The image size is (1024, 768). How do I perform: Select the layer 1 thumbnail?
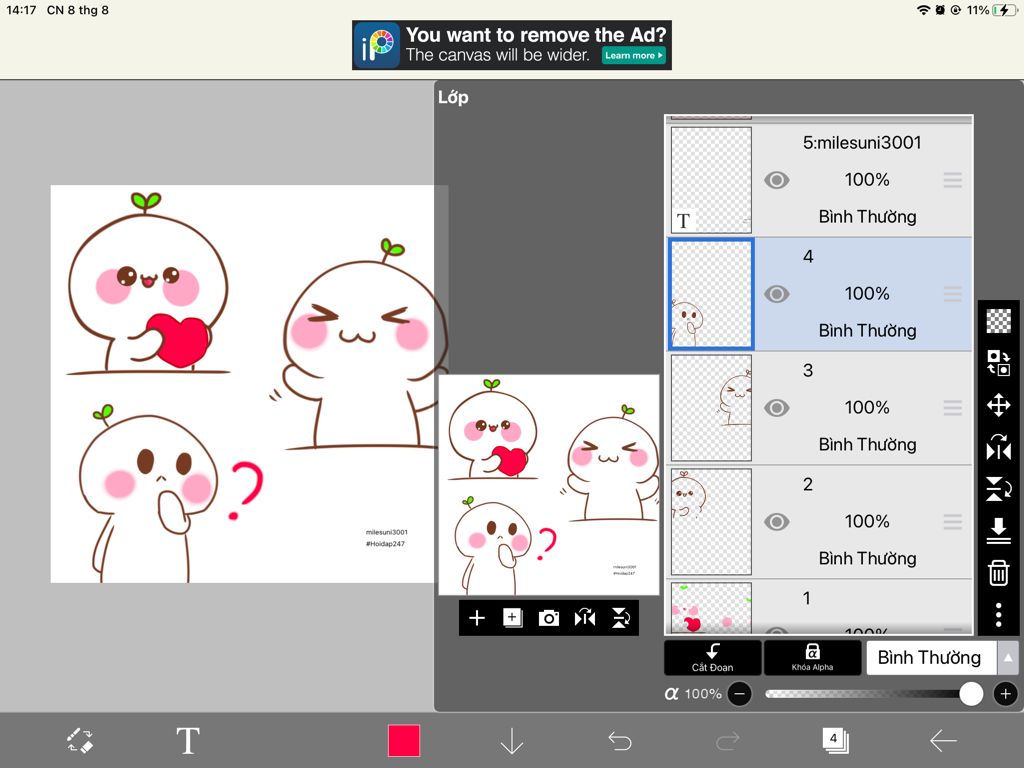tap(711, 607)
